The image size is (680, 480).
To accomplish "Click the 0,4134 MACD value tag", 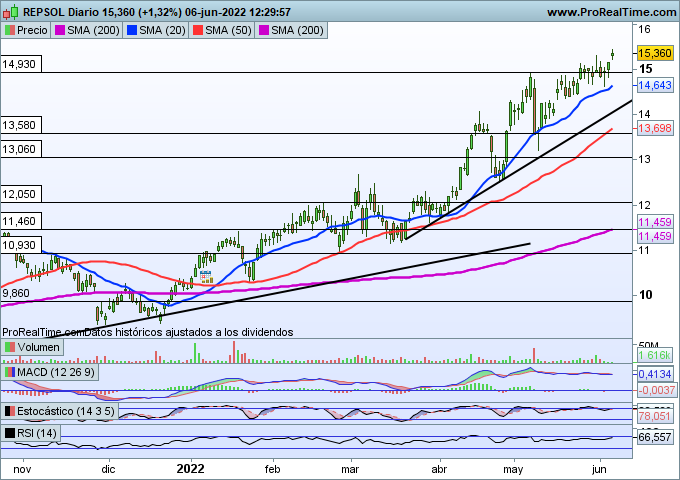I will tap(655, 374).
